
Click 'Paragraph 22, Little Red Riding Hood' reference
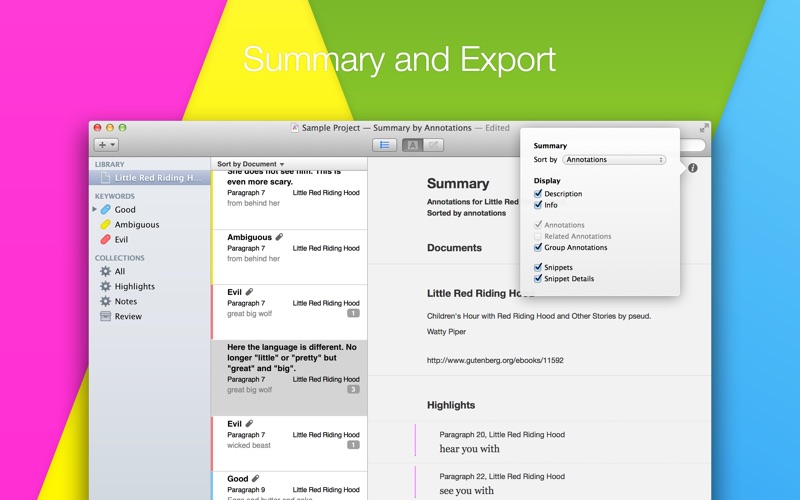coord(502,477)
